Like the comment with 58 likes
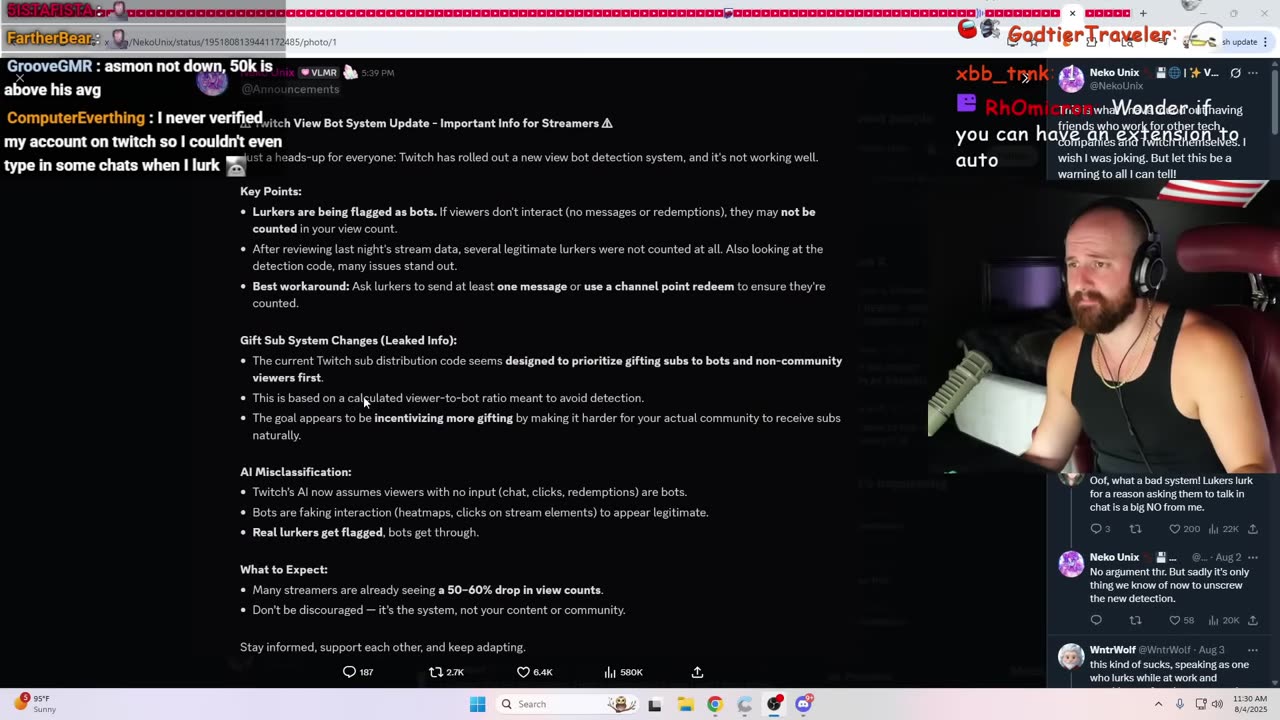This screenshot has height=720, width=1280. [x=1174, y=620]
